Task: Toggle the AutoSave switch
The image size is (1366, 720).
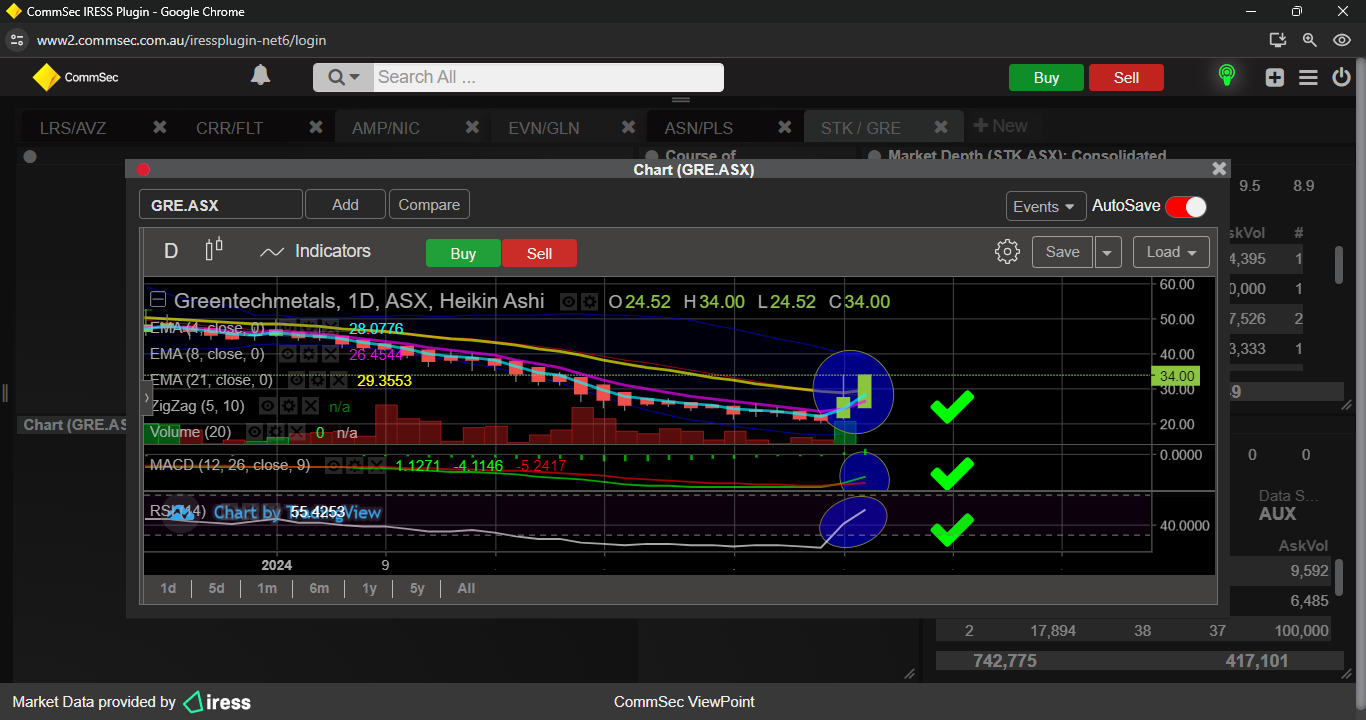Action: point(1185,206)
